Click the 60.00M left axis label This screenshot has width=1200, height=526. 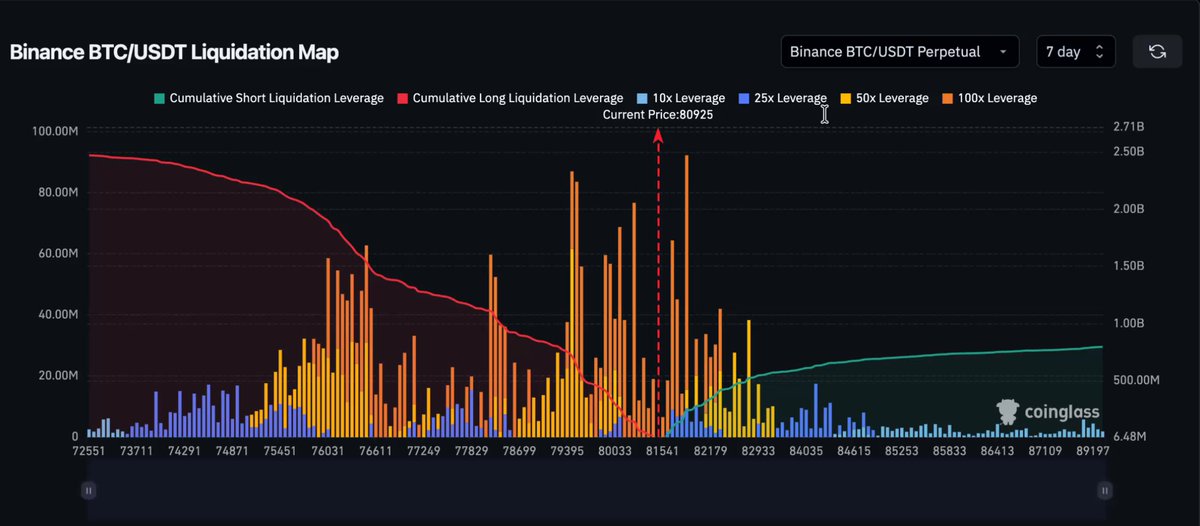coord(58,254)
